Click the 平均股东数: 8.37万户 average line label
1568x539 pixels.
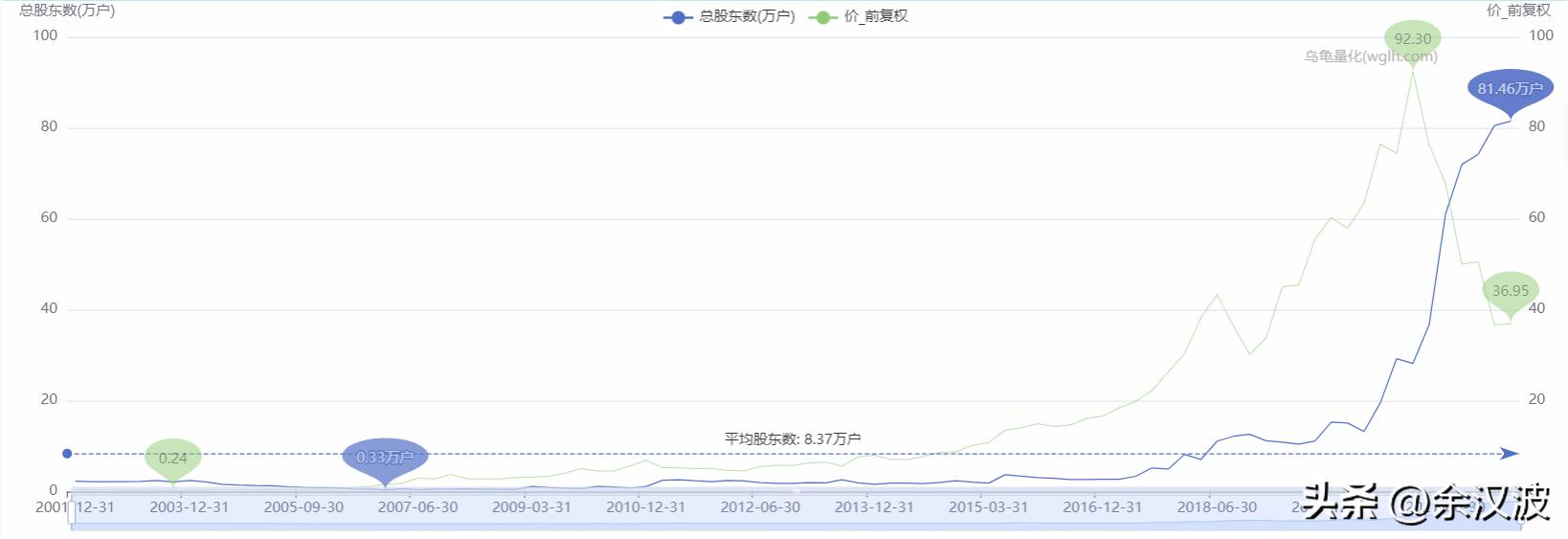click(793, 438)
